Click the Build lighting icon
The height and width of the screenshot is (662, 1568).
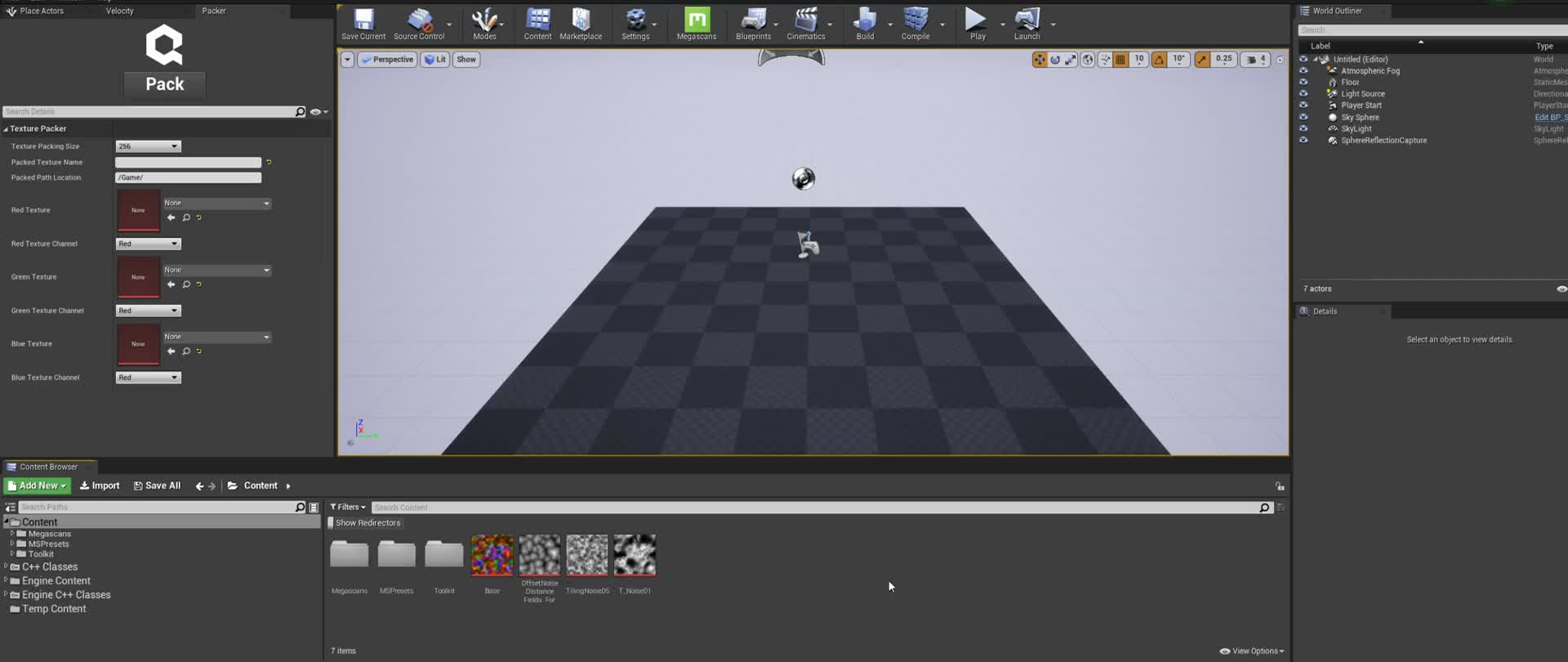pyautogui.click(x=865, y=20)
